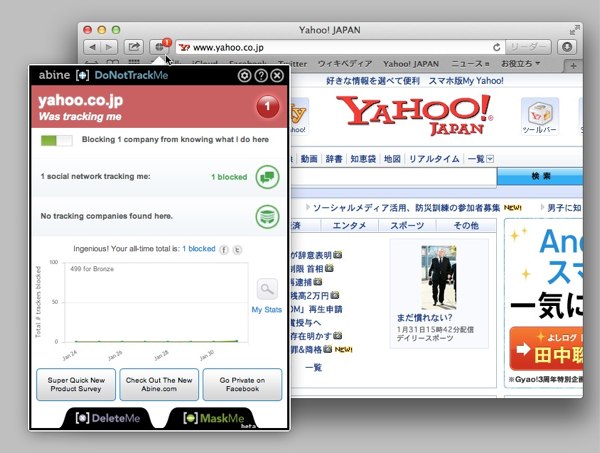Switch to スポーツ news tab

407,225
